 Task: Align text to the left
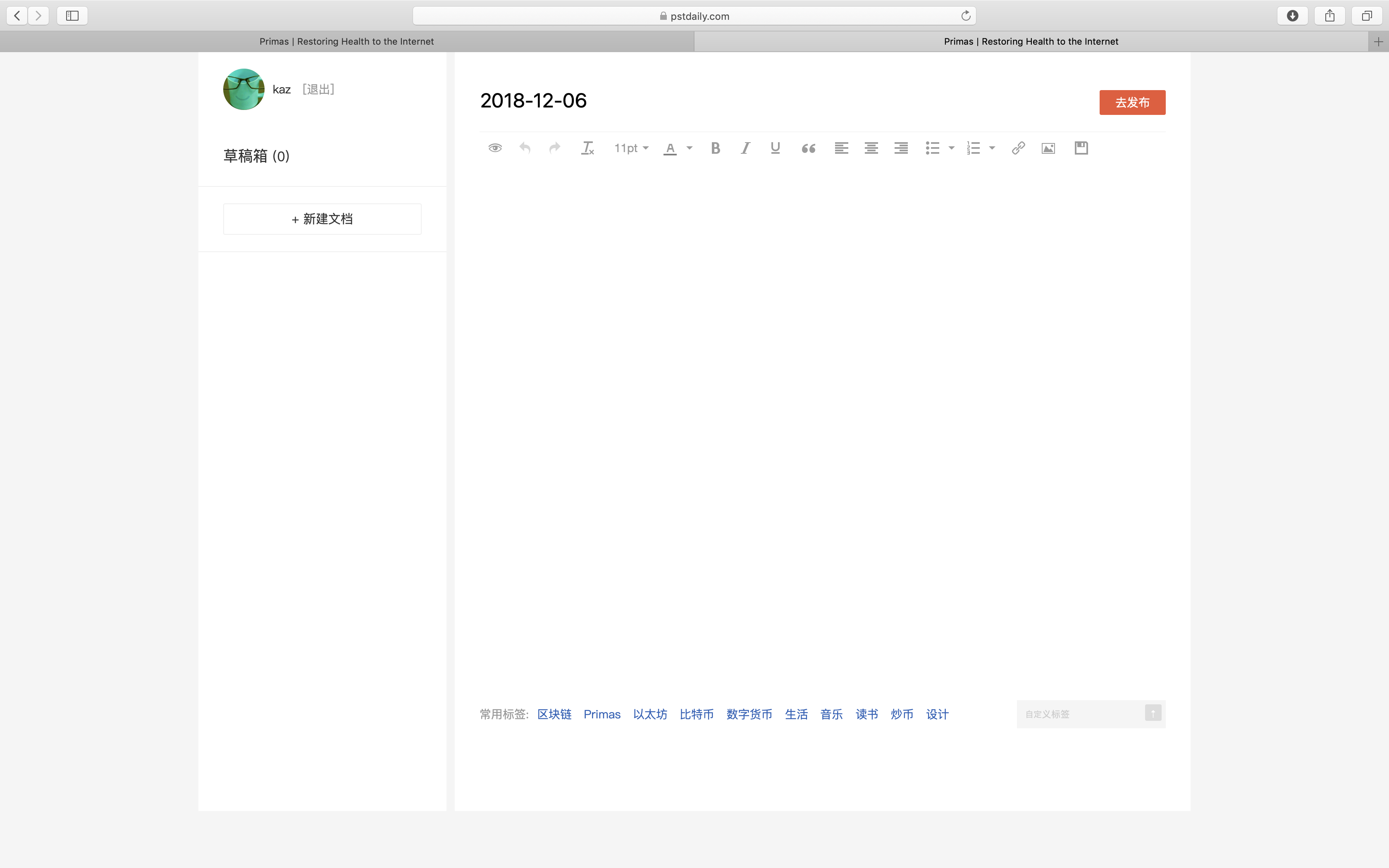click(x=841, y=148)
